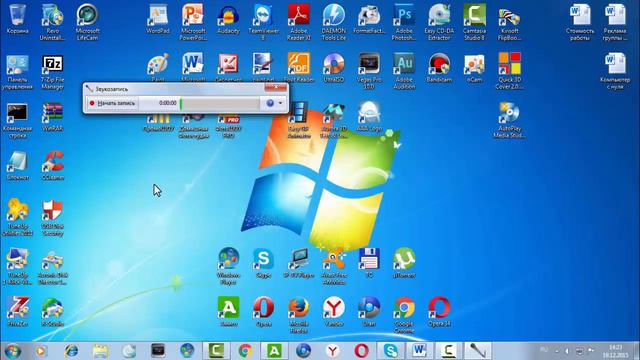Image resolution: width=640 pixels, height=360 pixels.
Task: Launch Camtasia Studio 8 desktop icon
Action: tap(474, 22)
